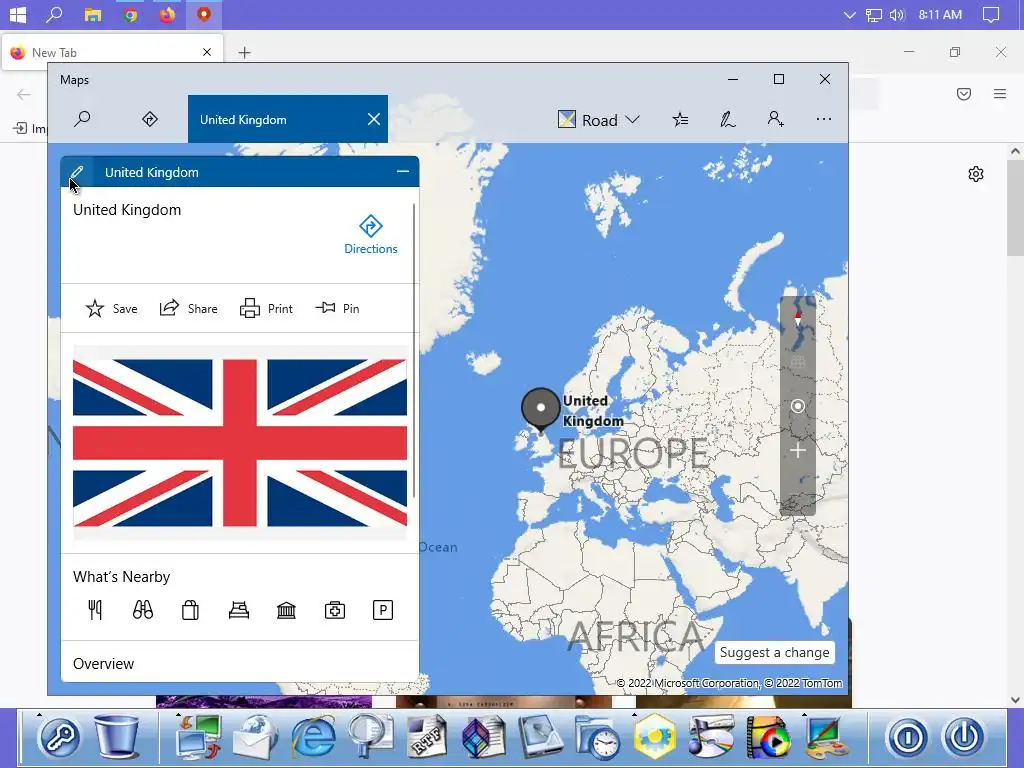Open the Firefox hamburger menu
Viewport: 1024px width, 768px height.
(x=999, y=94)
